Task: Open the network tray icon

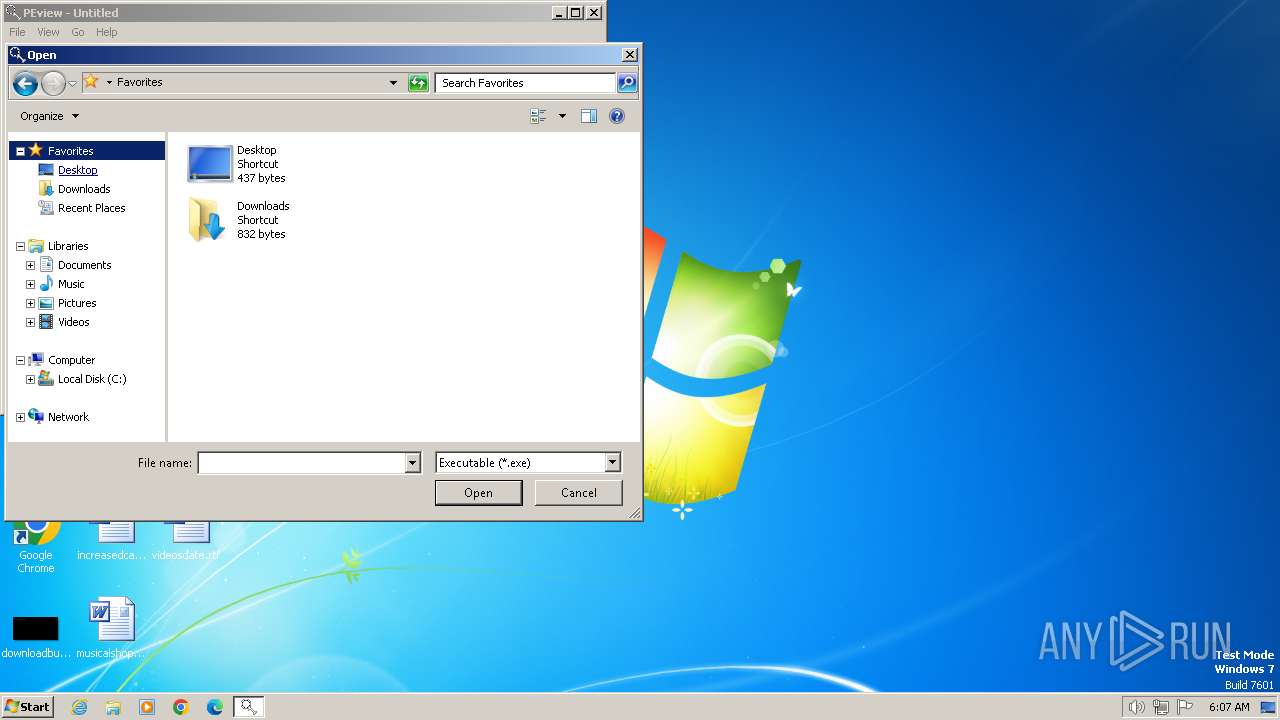Action: 1161,707
